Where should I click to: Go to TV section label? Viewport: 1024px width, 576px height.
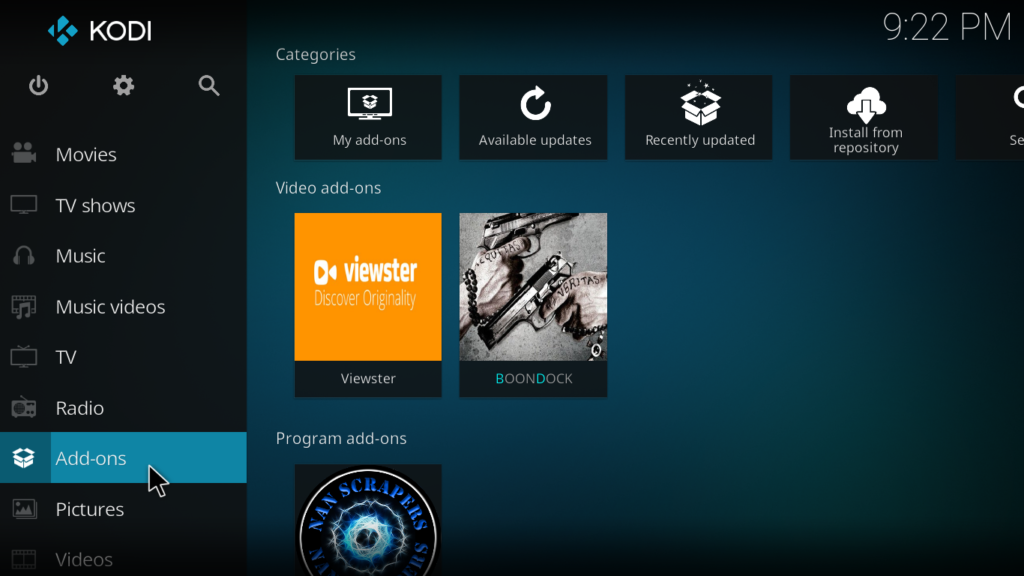[66, 357]
